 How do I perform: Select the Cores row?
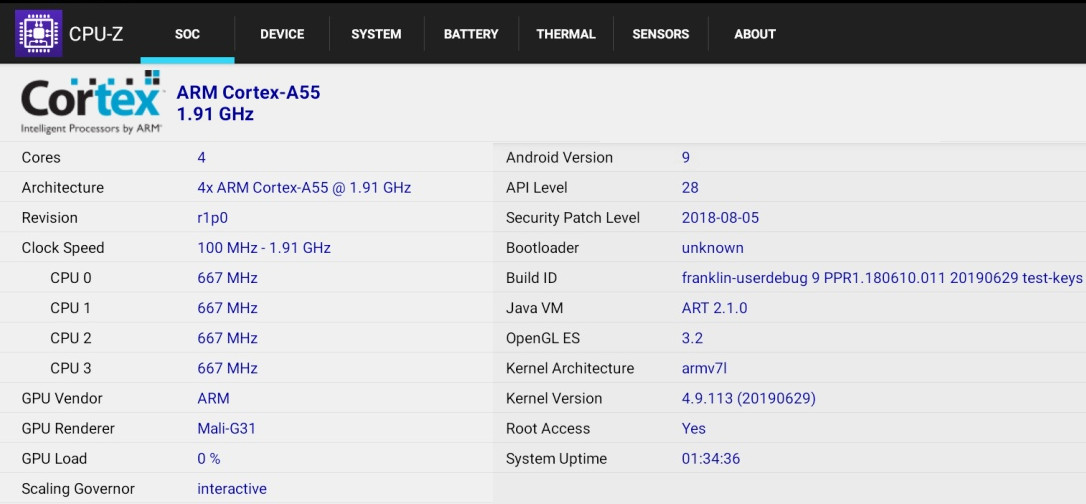[247, 158]
